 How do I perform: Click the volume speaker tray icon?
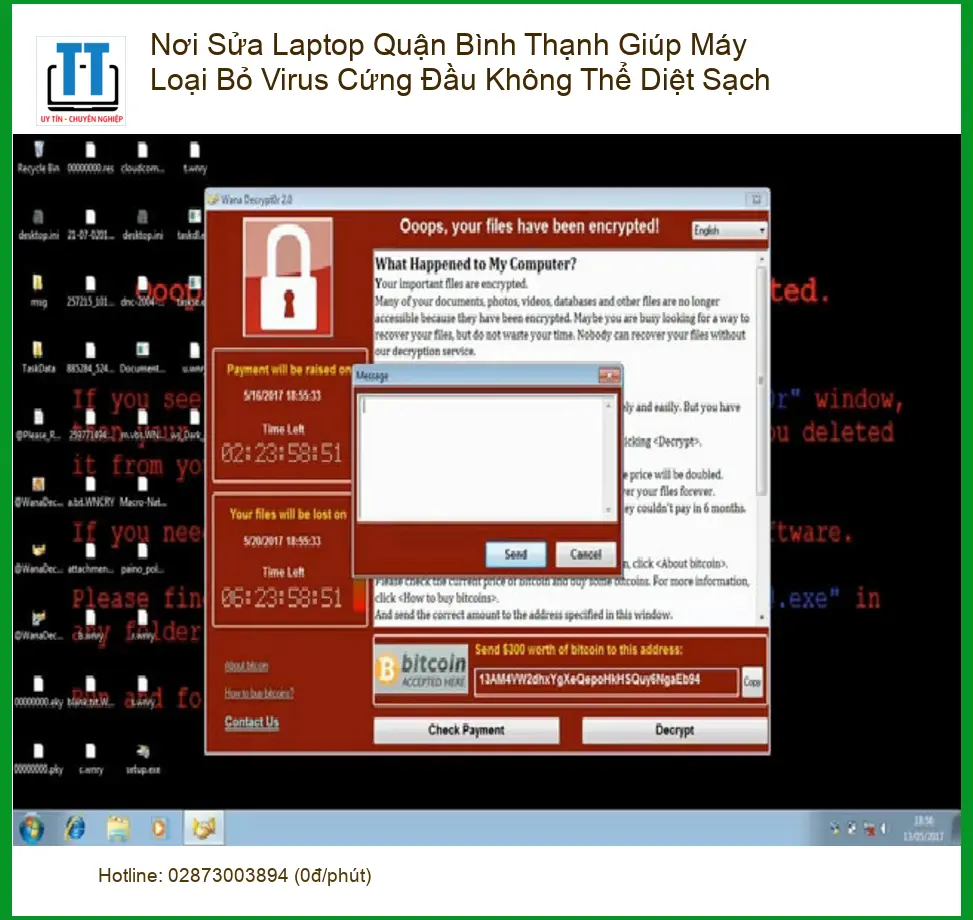pyautogui.click(x=883, y=828)
